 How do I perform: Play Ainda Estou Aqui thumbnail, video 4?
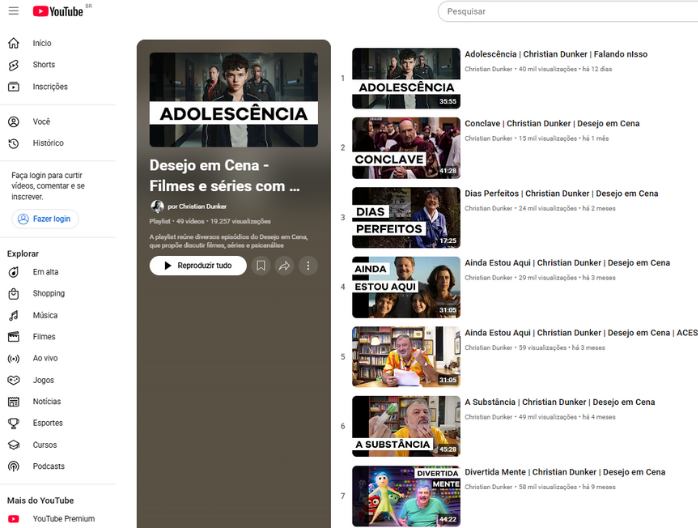tap(406, 287)
